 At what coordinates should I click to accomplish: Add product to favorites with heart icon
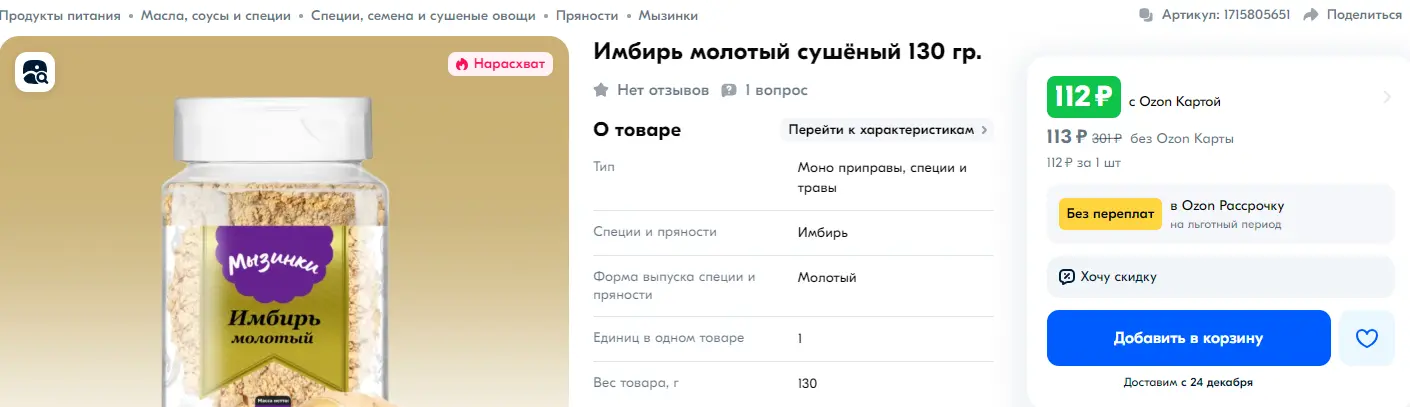pyautogui.click(x=1366, y=338)
